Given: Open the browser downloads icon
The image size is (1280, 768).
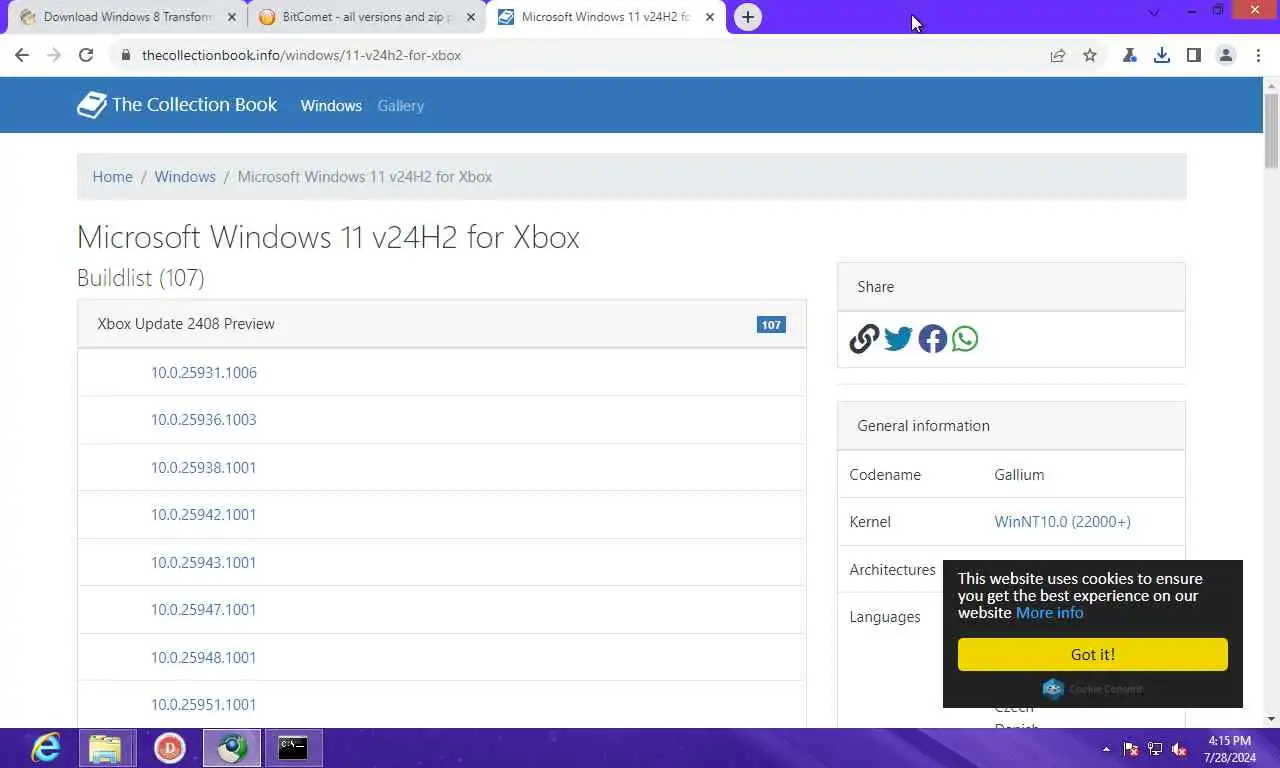Looking at the screenshot, I should pos(1162,56).
